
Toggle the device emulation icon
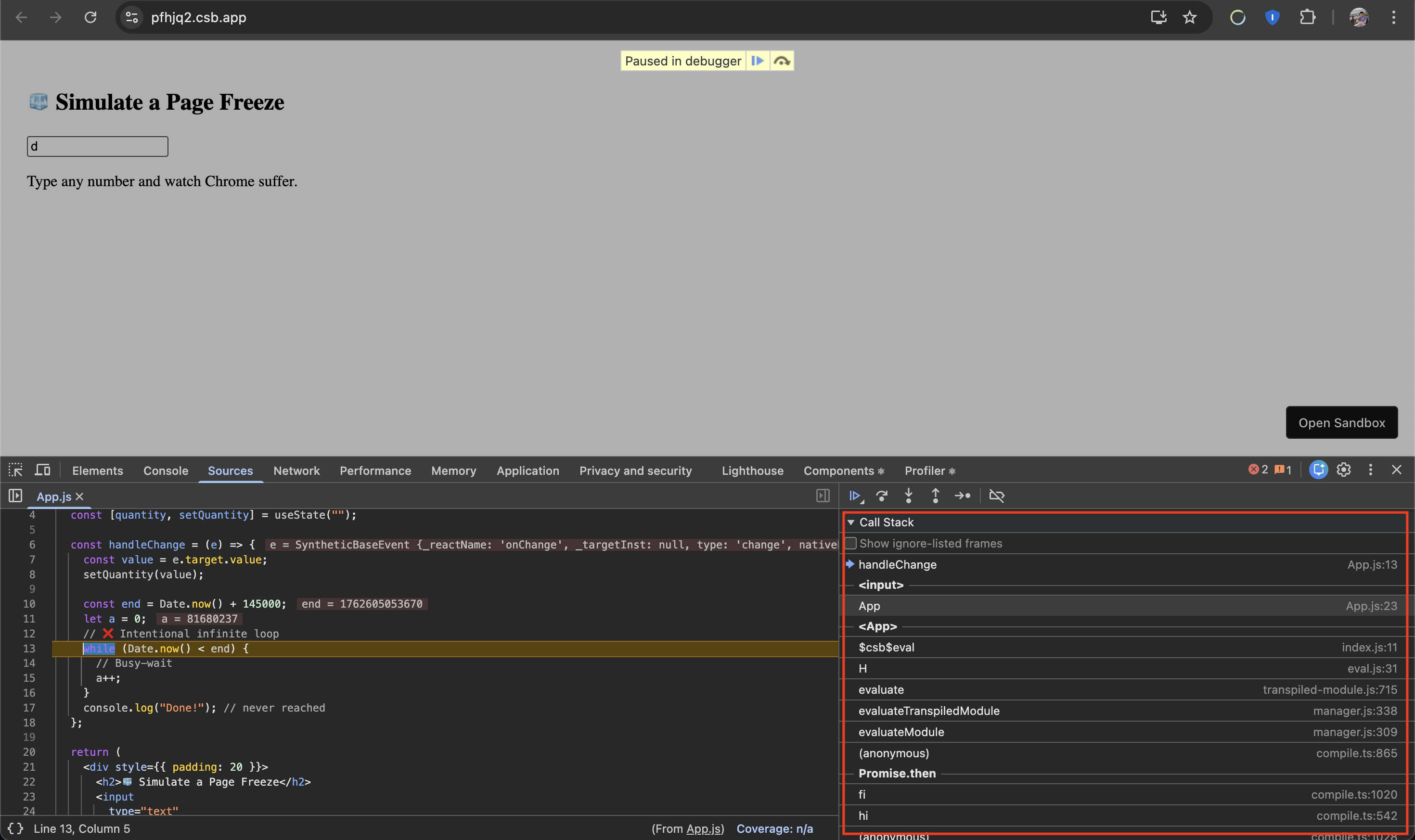pos(42,470)
